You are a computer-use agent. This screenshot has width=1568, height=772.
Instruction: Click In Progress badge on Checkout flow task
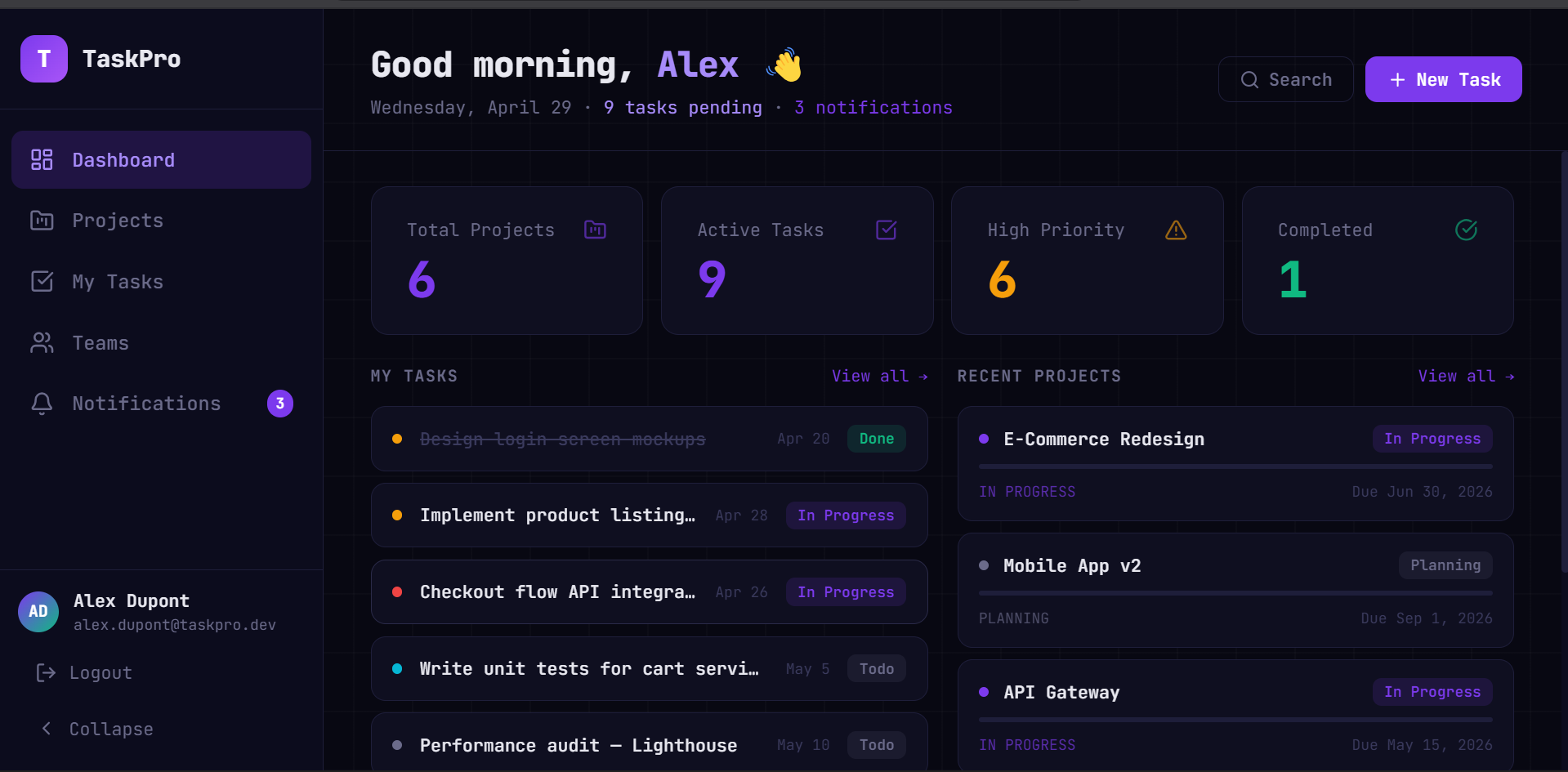[x=846, y=592]
